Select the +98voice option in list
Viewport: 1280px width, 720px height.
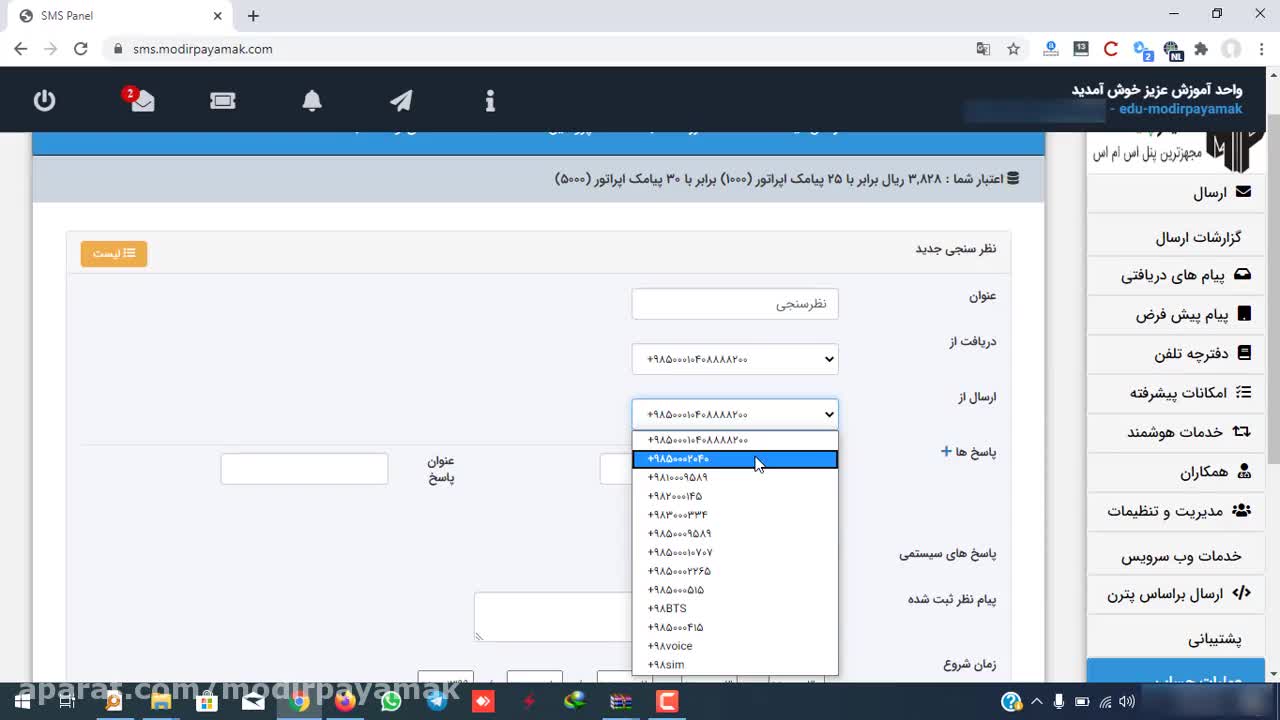click(x=670, y=646)
